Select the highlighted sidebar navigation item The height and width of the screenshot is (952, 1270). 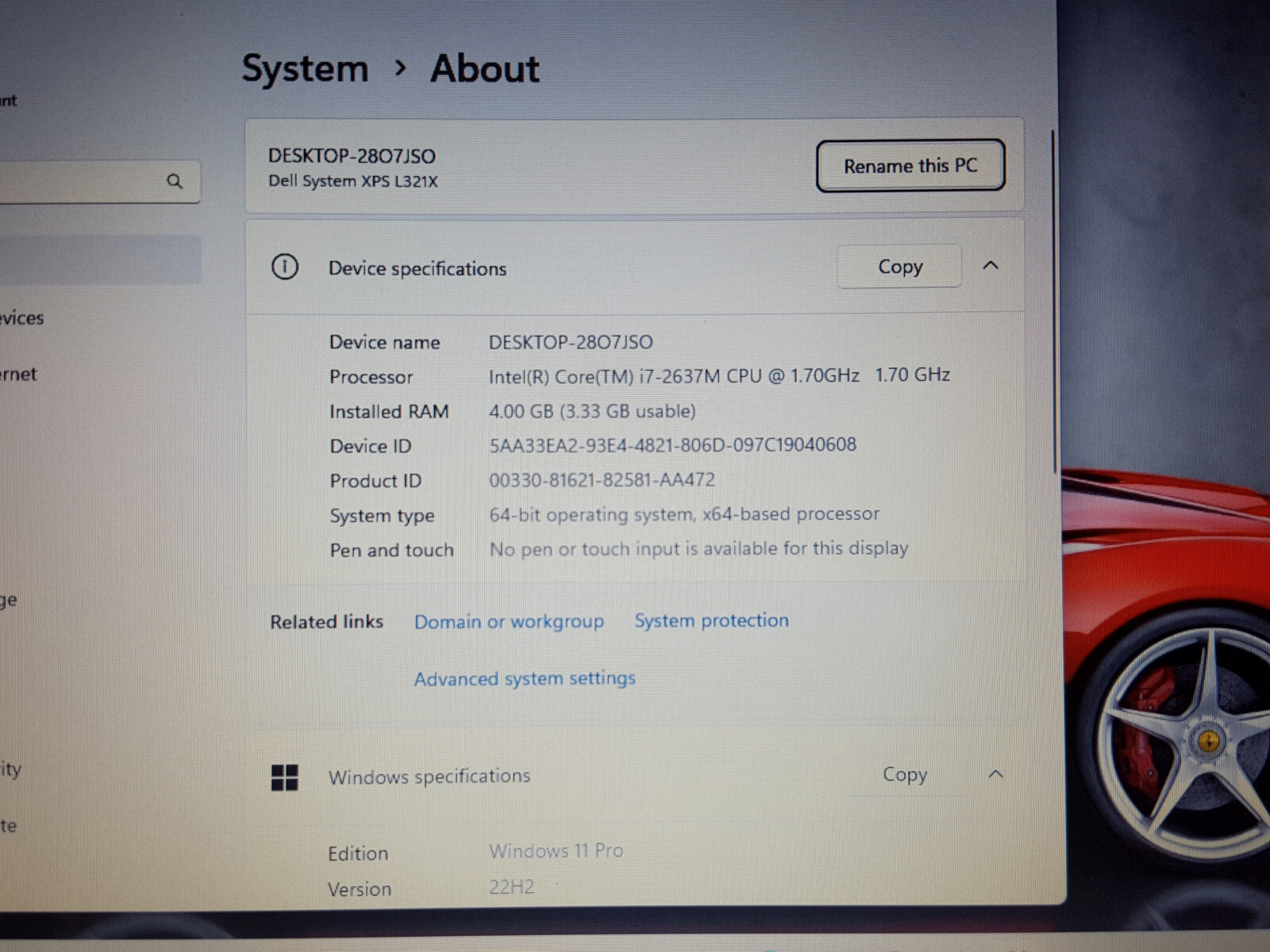point(100,259)
